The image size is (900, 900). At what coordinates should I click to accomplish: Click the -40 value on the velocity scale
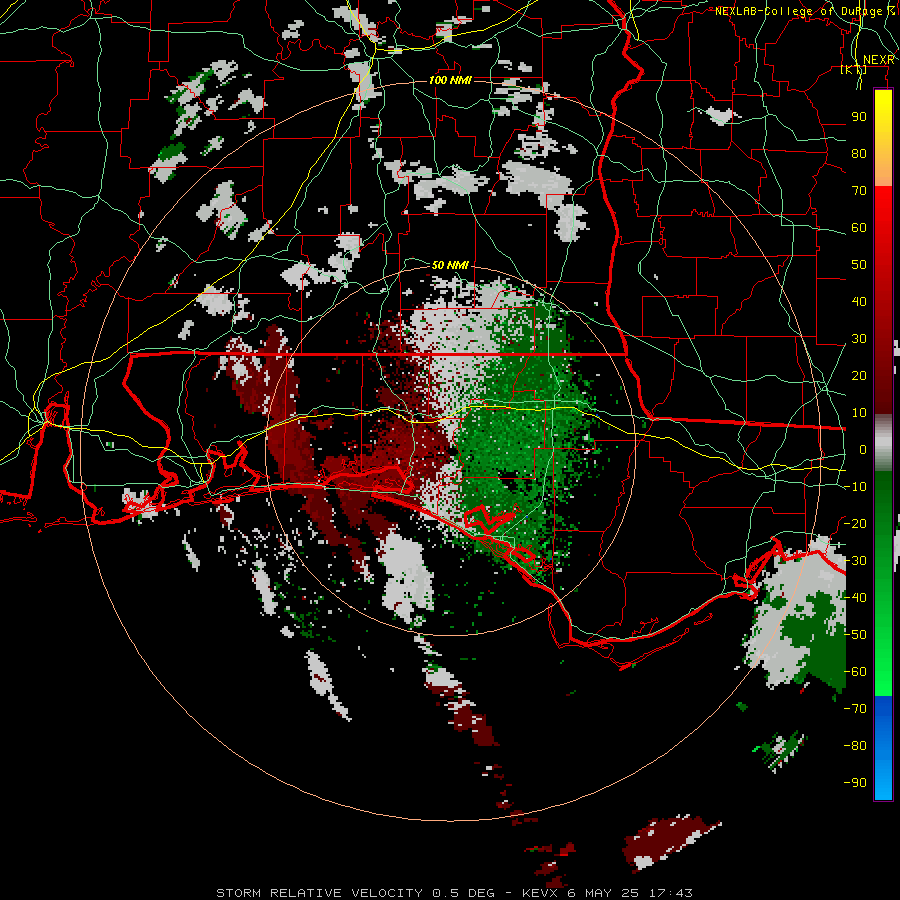855,598
